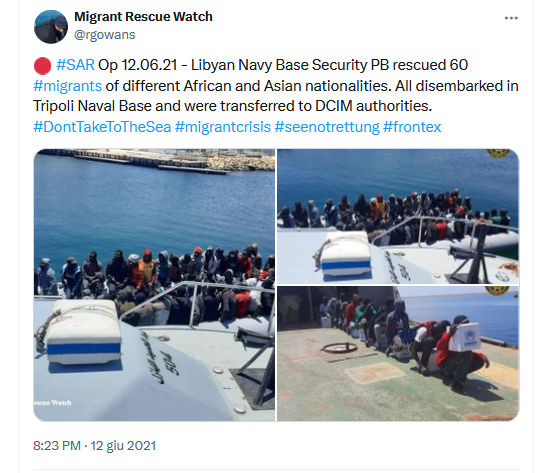Click the red circle emoji in the tweet

[x=42, y=66]
